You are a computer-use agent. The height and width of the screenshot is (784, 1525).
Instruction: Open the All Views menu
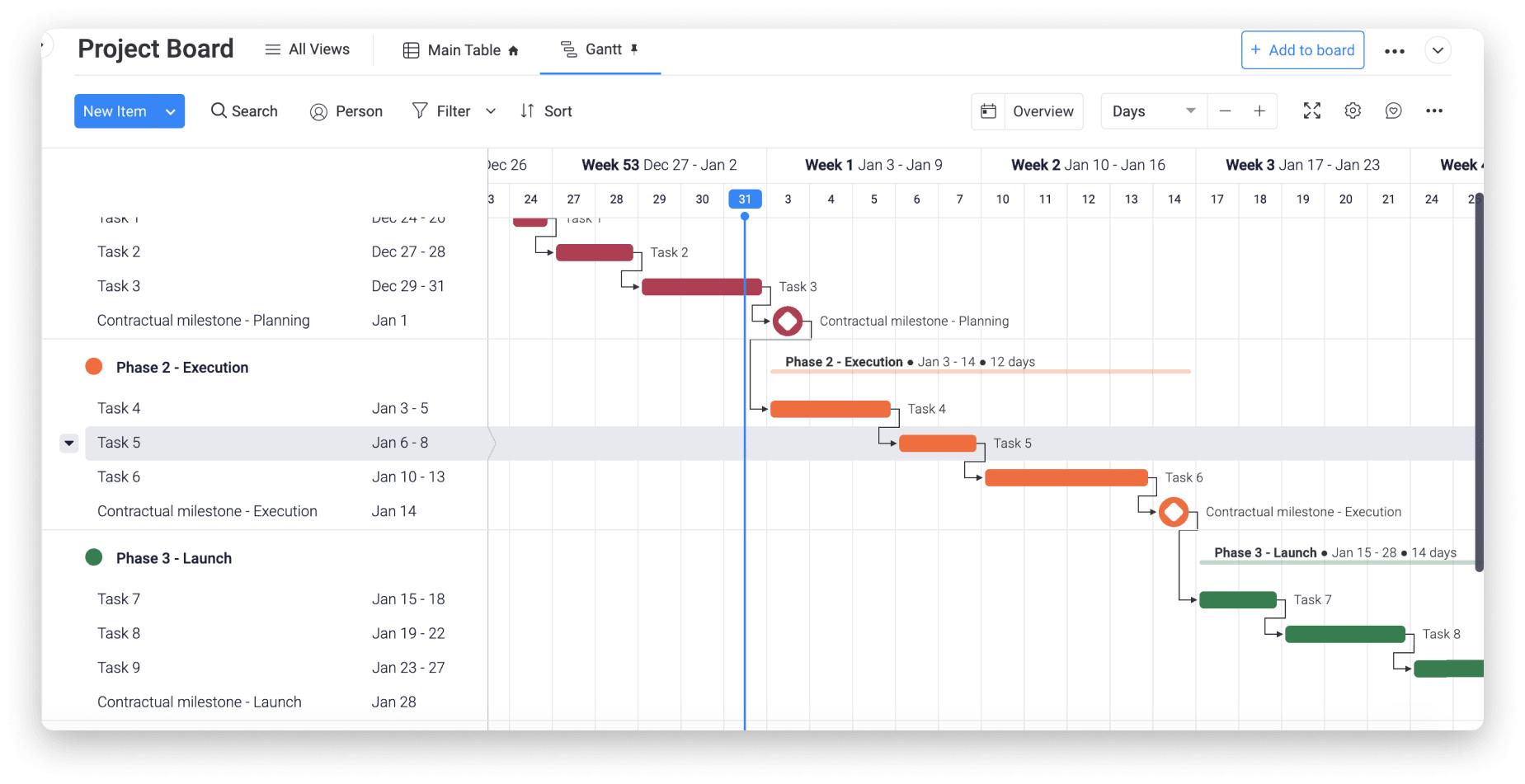(x=307, y=49)
